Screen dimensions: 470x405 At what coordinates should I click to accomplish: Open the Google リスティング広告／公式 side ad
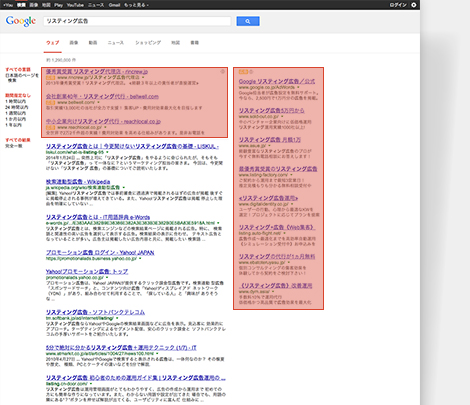tap(277, 81)
